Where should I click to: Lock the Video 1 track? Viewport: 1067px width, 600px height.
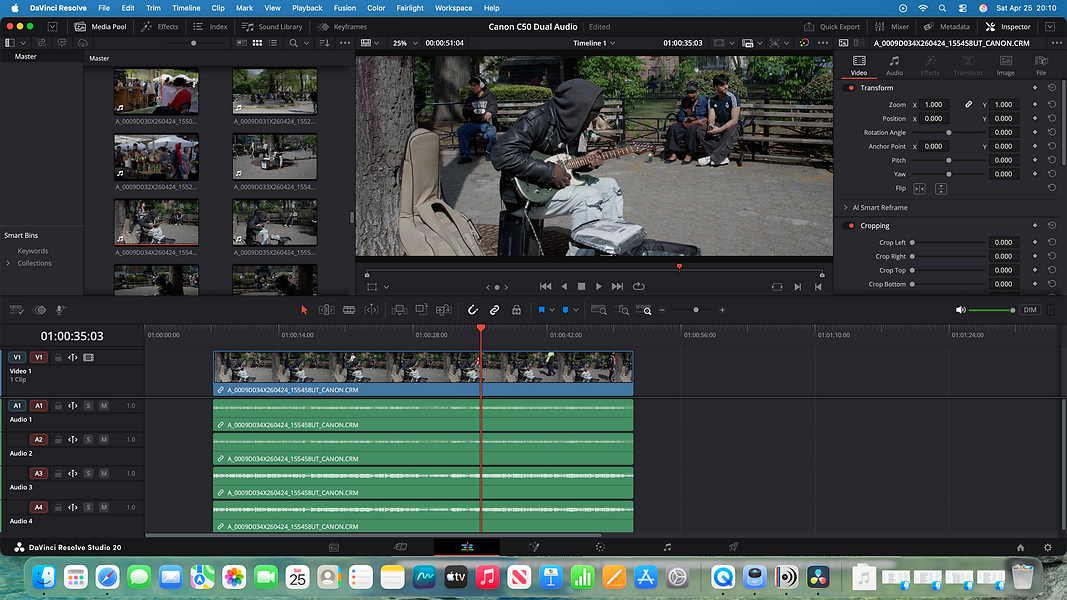(x=58, y=357)
